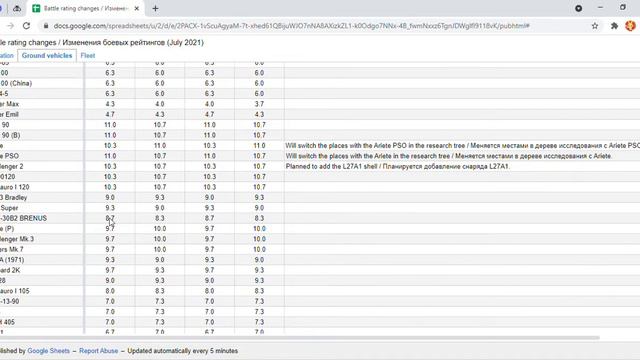Click the Challenger 2 row name cell
The image size is (640, 360).
[42, 167]
